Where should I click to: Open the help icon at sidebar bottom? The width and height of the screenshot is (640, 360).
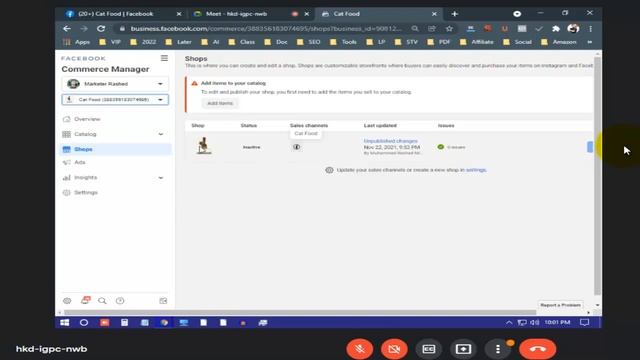120,301
